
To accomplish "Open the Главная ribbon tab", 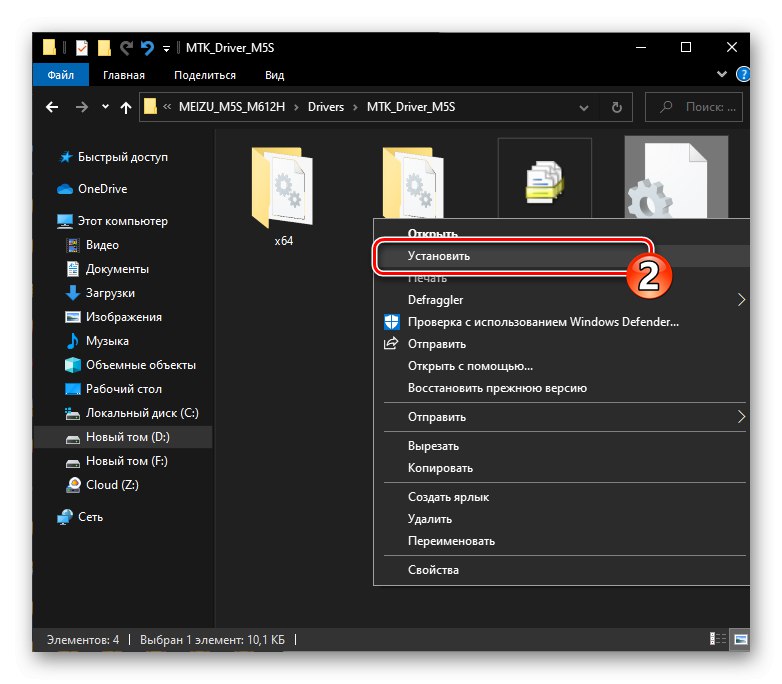I will 124,75.
